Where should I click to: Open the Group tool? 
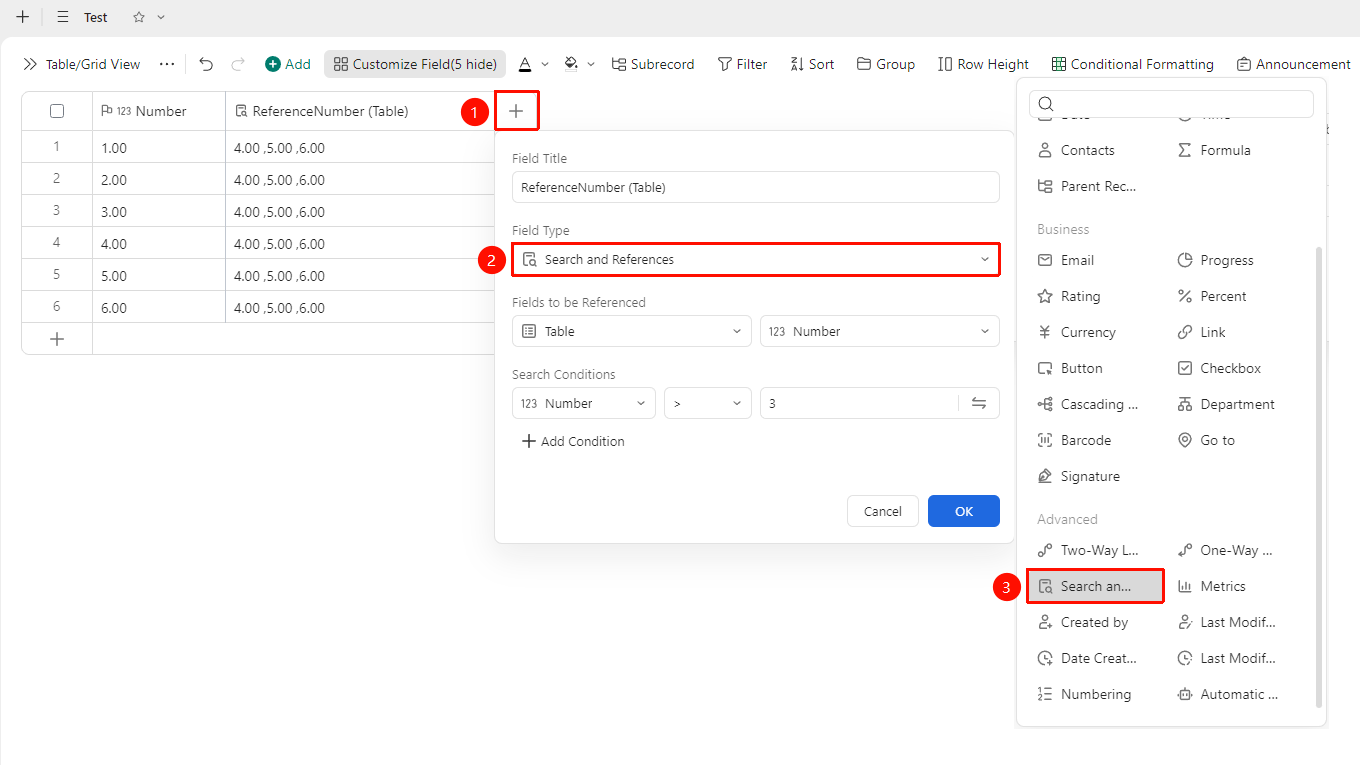(886, 64)
